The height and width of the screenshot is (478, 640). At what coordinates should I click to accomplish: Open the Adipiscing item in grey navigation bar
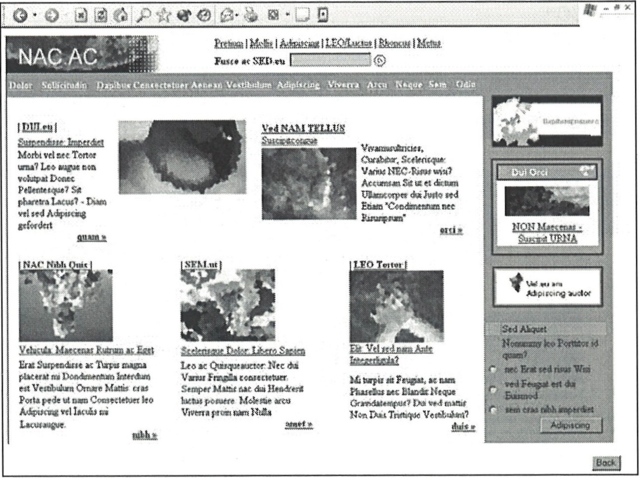(298, 85)
